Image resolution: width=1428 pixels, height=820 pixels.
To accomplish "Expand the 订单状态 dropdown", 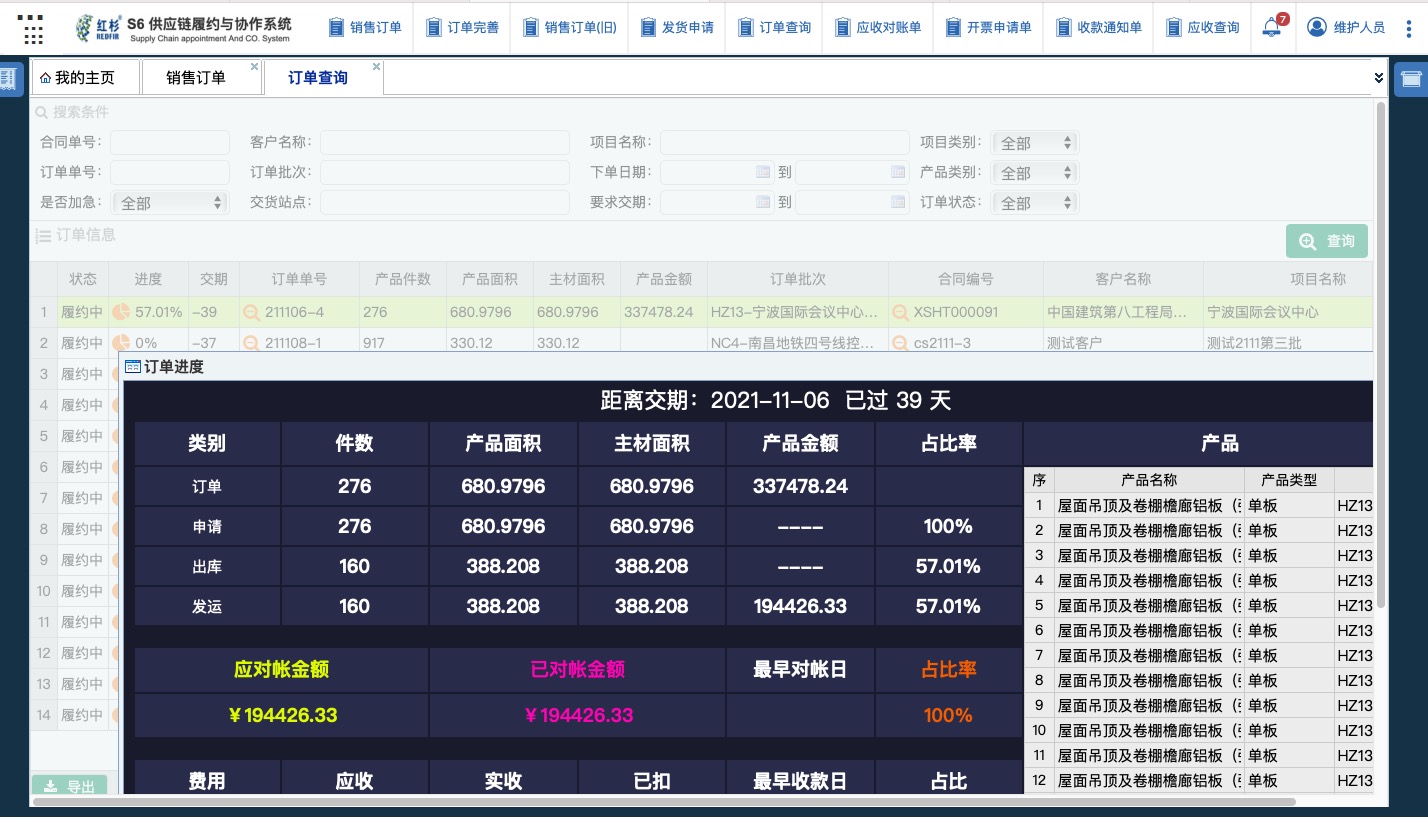I will coord(1034,203).
